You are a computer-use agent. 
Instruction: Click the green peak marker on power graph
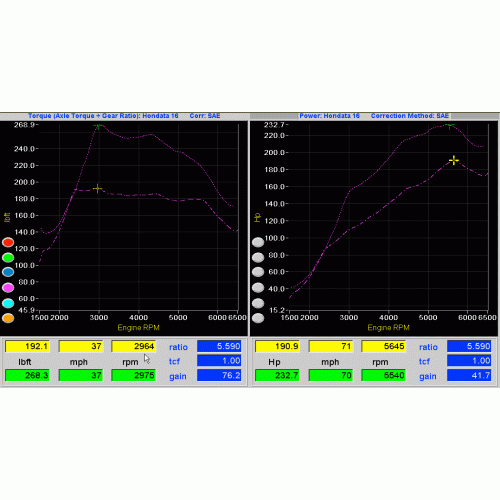(x=450, y=126)
